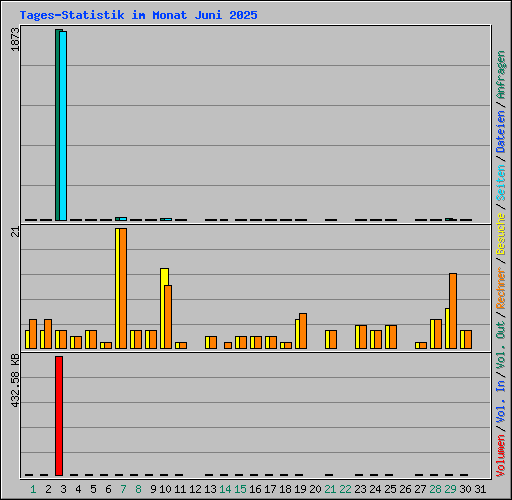The height and width of the screenshot is (500, 512).
Task: Click the Rechner legend label
Action: [501, 288]
